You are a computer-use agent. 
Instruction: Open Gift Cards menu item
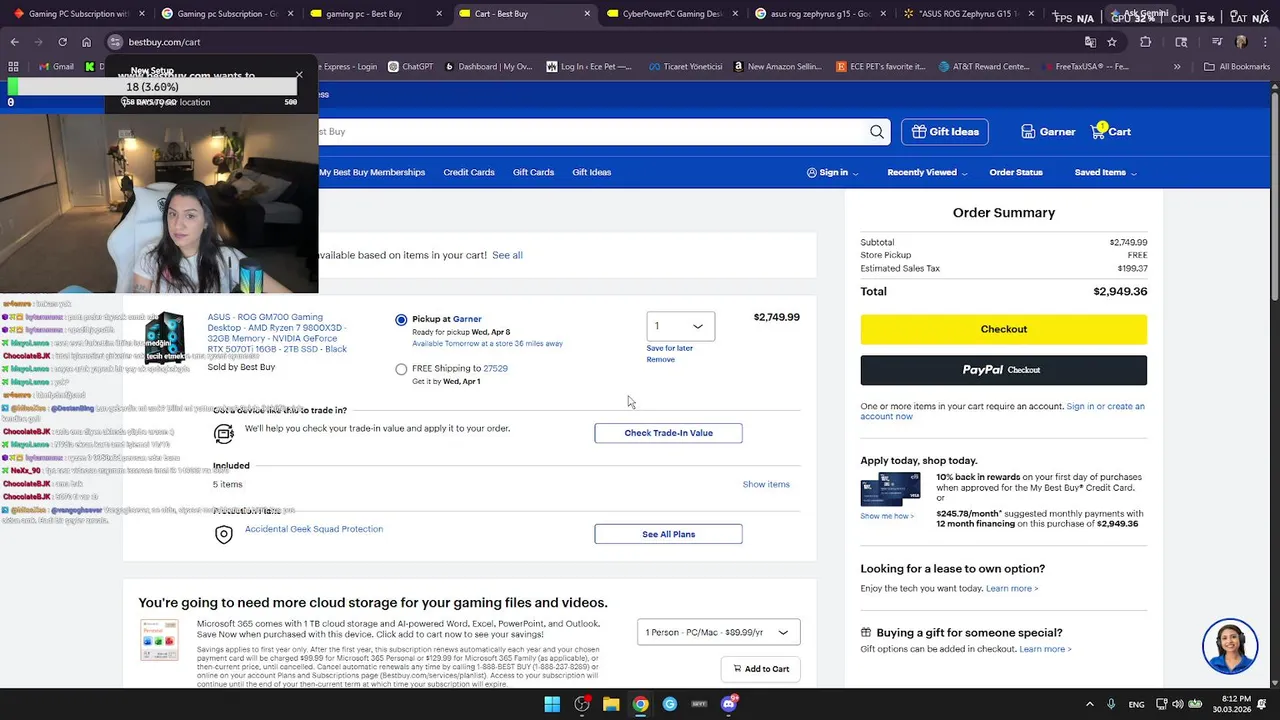(x=533, y=172)
